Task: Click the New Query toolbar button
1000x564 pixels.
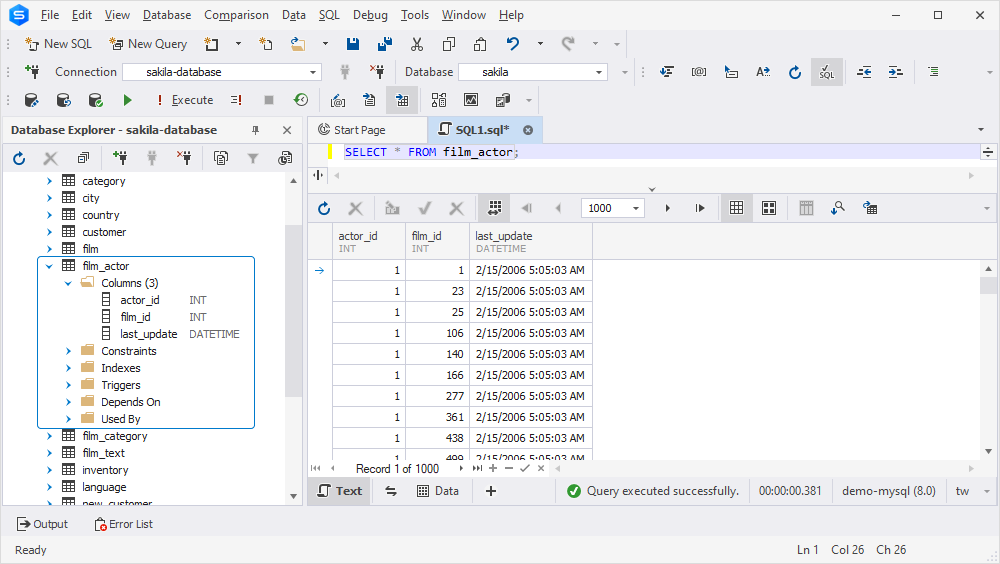Action: pyautogui.click(x=148, y=44)
